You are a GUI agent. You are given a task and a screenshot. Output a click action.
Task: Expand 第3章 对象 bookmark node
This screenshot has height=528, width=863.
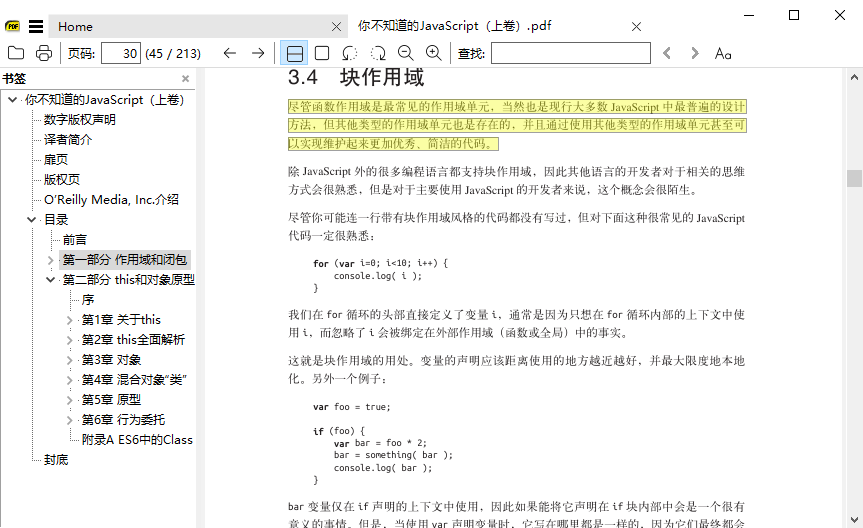point(70,360)
